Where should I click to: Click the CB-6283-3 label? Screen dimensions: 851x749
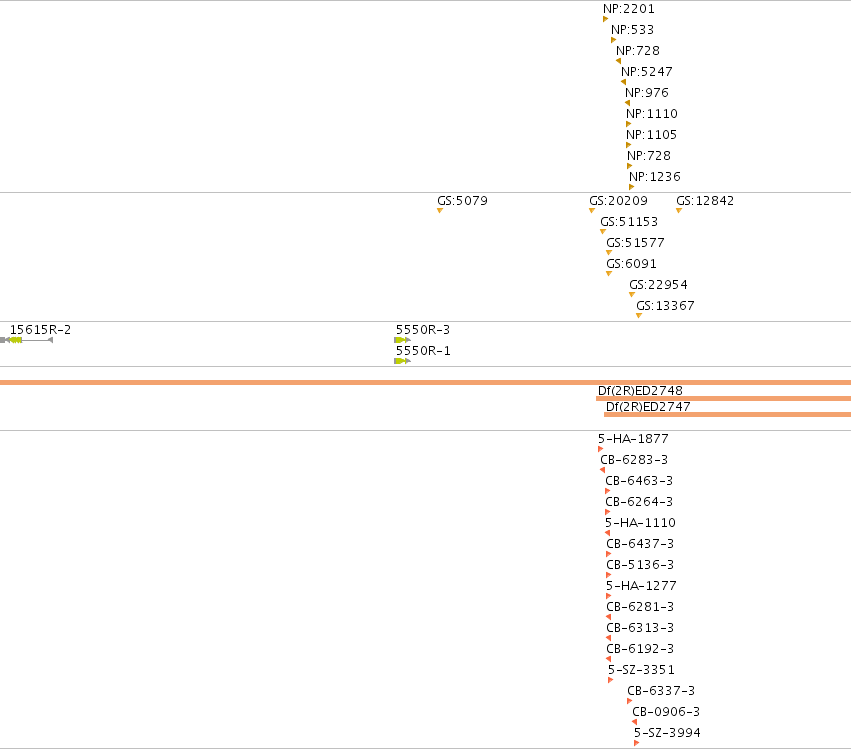634,460
